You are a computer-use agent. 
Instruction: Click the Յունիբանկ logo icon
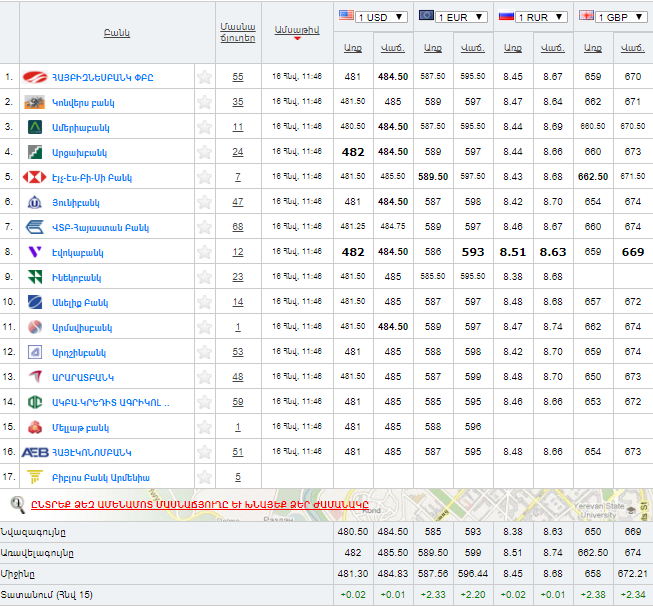[35, 202]
